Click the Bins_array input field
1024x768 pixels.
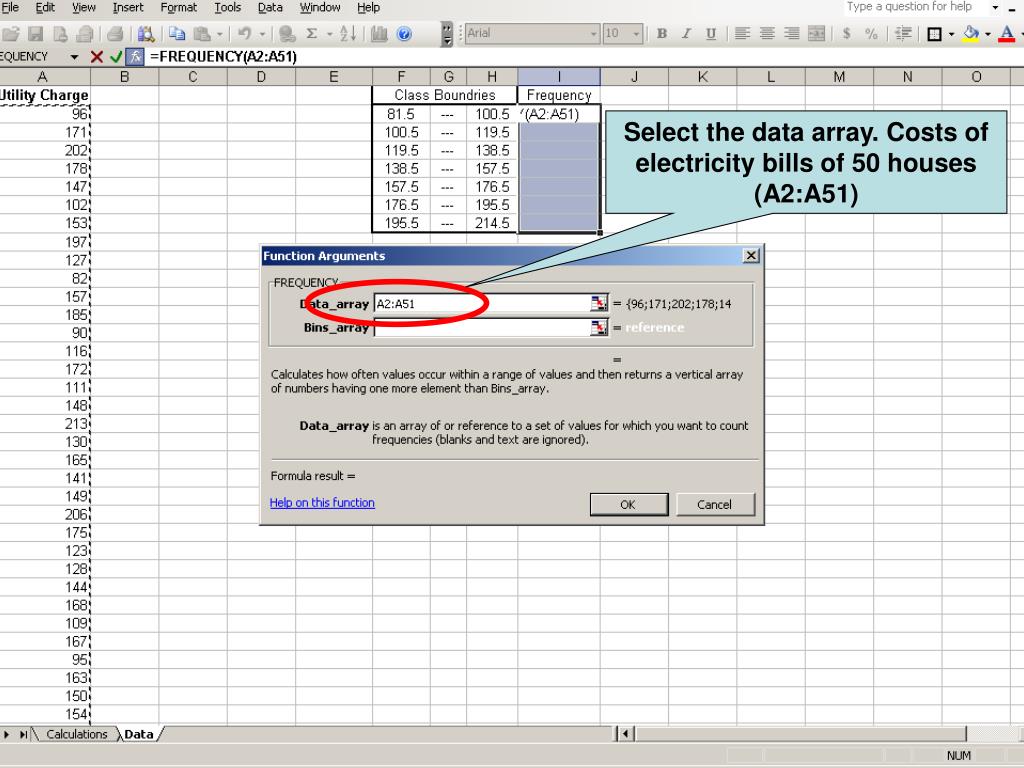pyautogui.click(x=481, y=327)
